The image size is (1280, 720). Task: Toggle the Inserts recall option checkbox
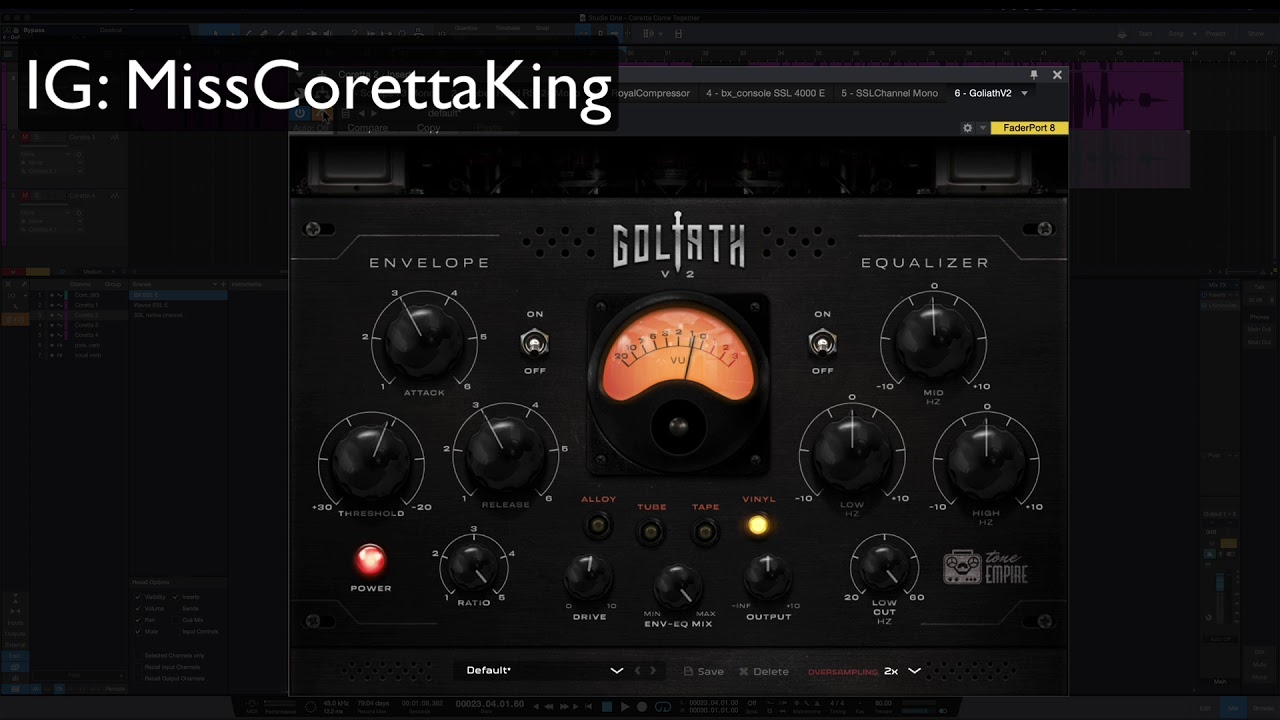176,597
